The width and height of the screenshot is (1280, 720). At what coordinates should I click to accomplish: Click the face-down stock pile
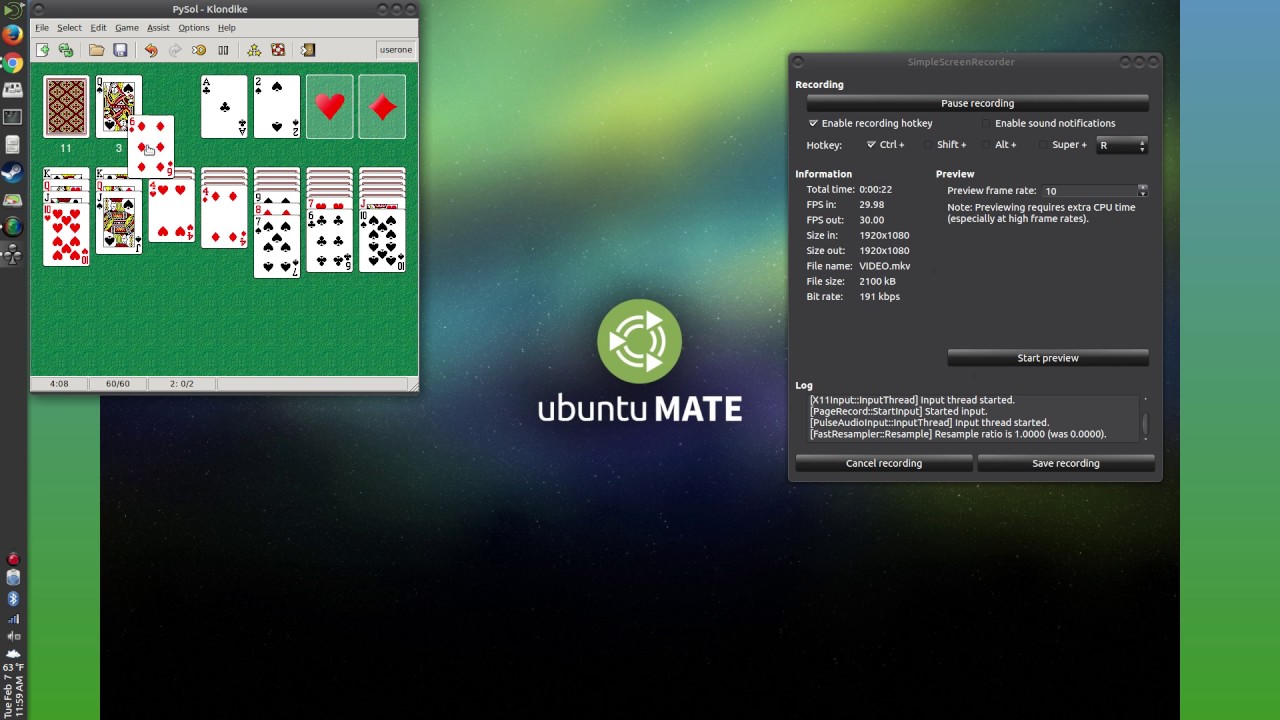tap(66, 106)
